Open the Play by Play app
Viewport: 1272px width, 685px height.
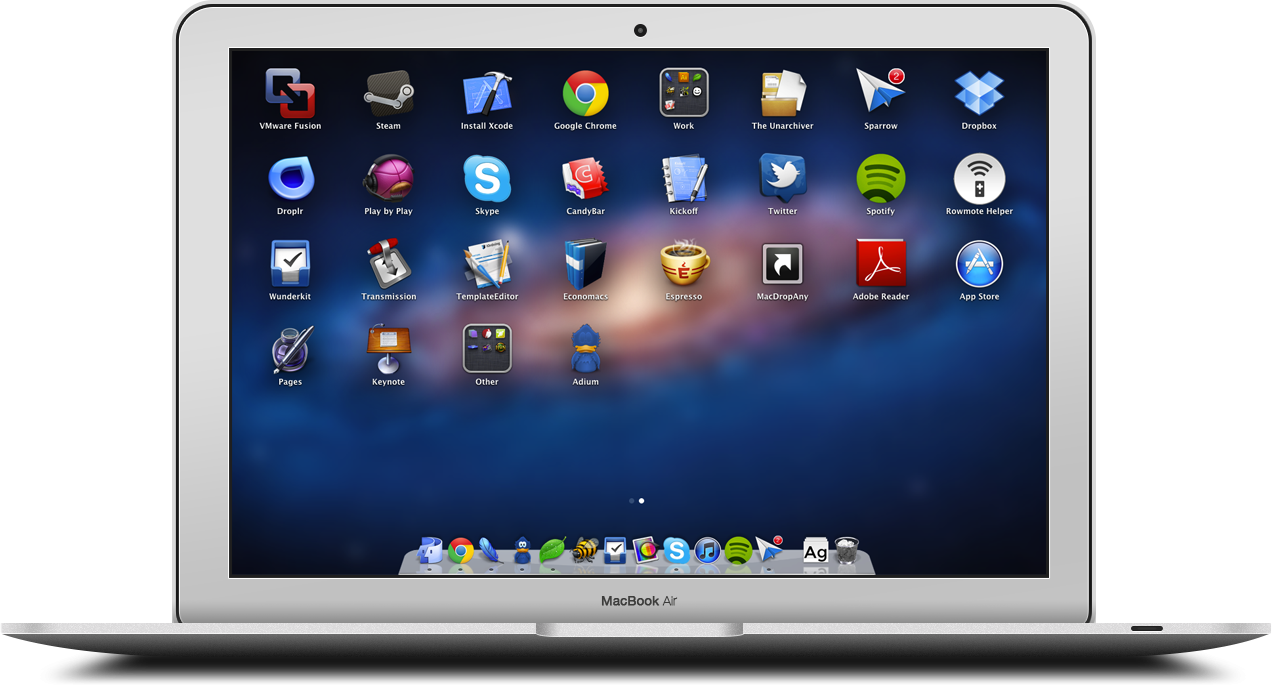click(x=388, y=179)
